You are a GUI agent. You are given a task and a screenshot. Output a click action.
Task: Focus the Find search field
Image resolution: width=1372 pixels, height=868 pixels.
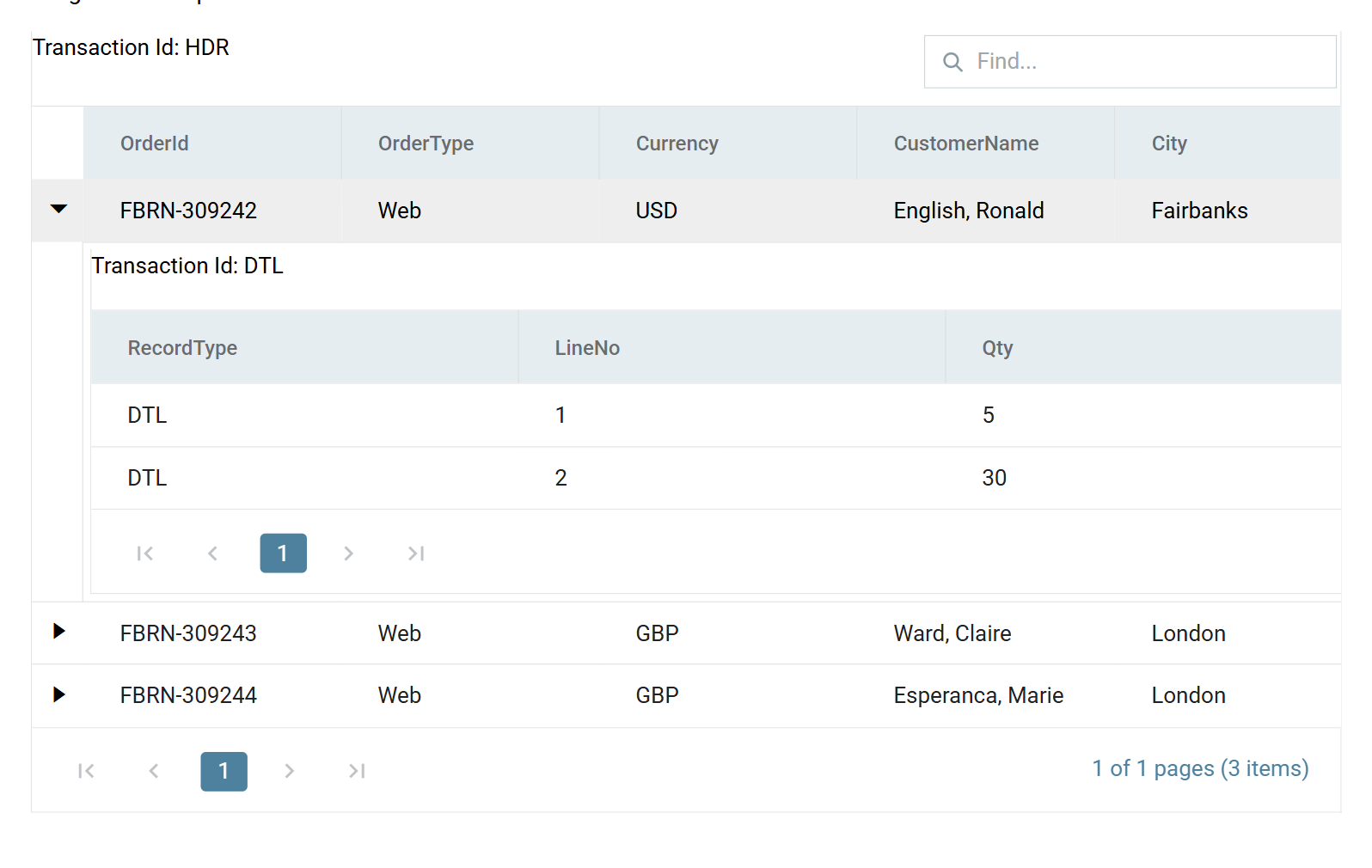[x=1130, y=62]
